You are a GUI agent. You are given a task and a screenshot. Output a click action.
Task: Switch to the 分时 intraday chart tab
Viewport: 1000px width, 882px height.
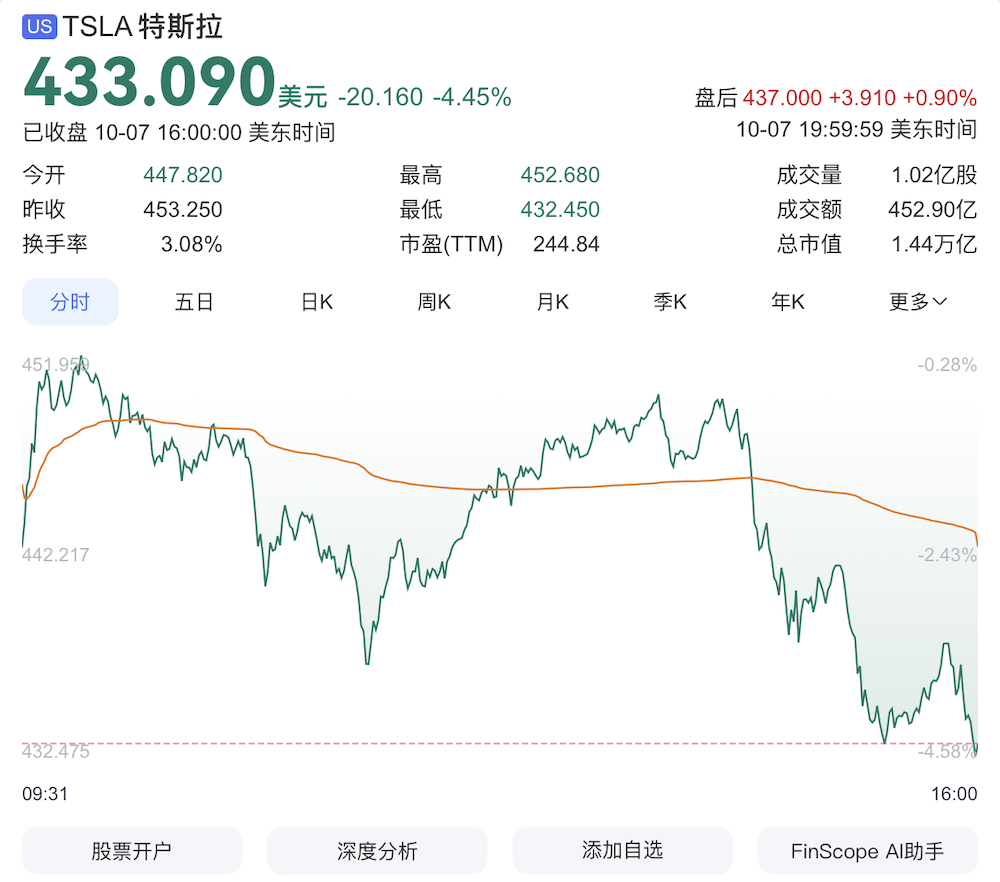point(70,302)
